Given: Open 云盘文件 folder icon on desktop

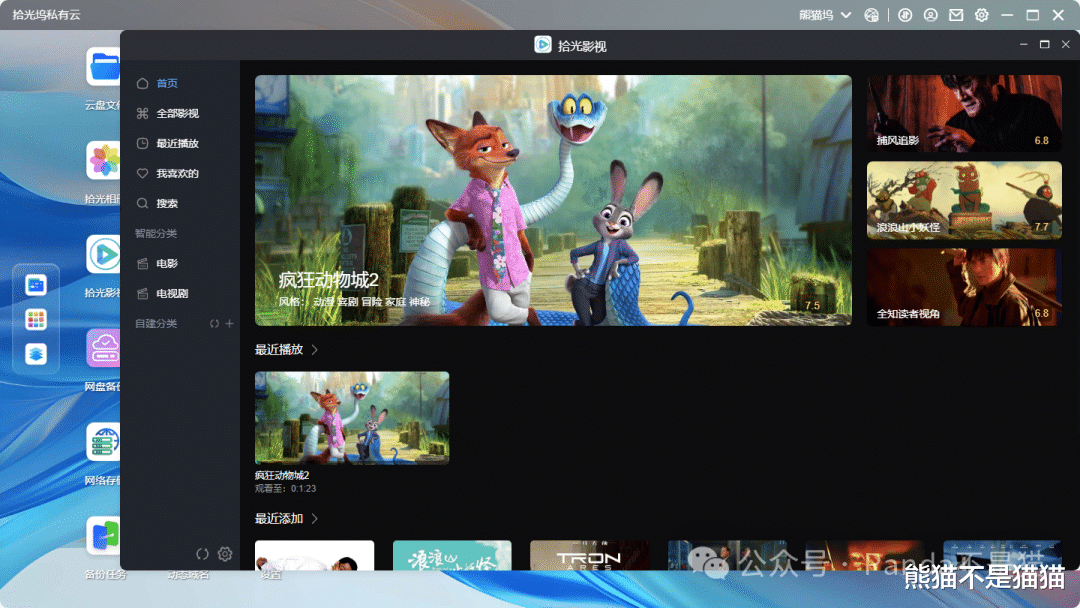Looking at the screenshot, I should [x=103, y=67].
